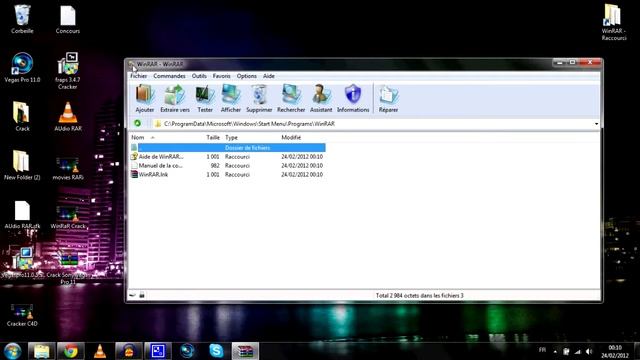Show hidden tray icons arrow
Screen dimensions: 640x360
point(555,351)
